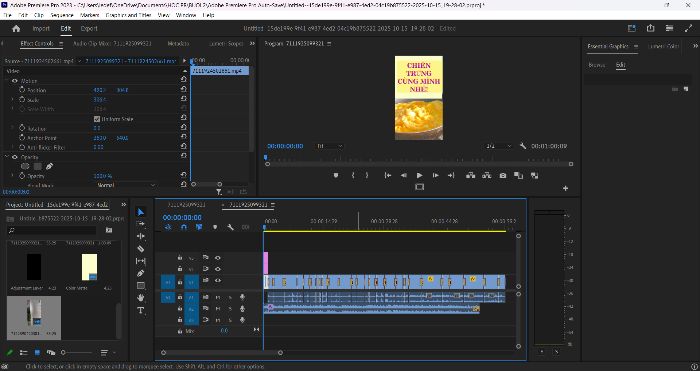700x371 pixels.
Task: Export frame with camera icon
Action: tap(503, 175)
